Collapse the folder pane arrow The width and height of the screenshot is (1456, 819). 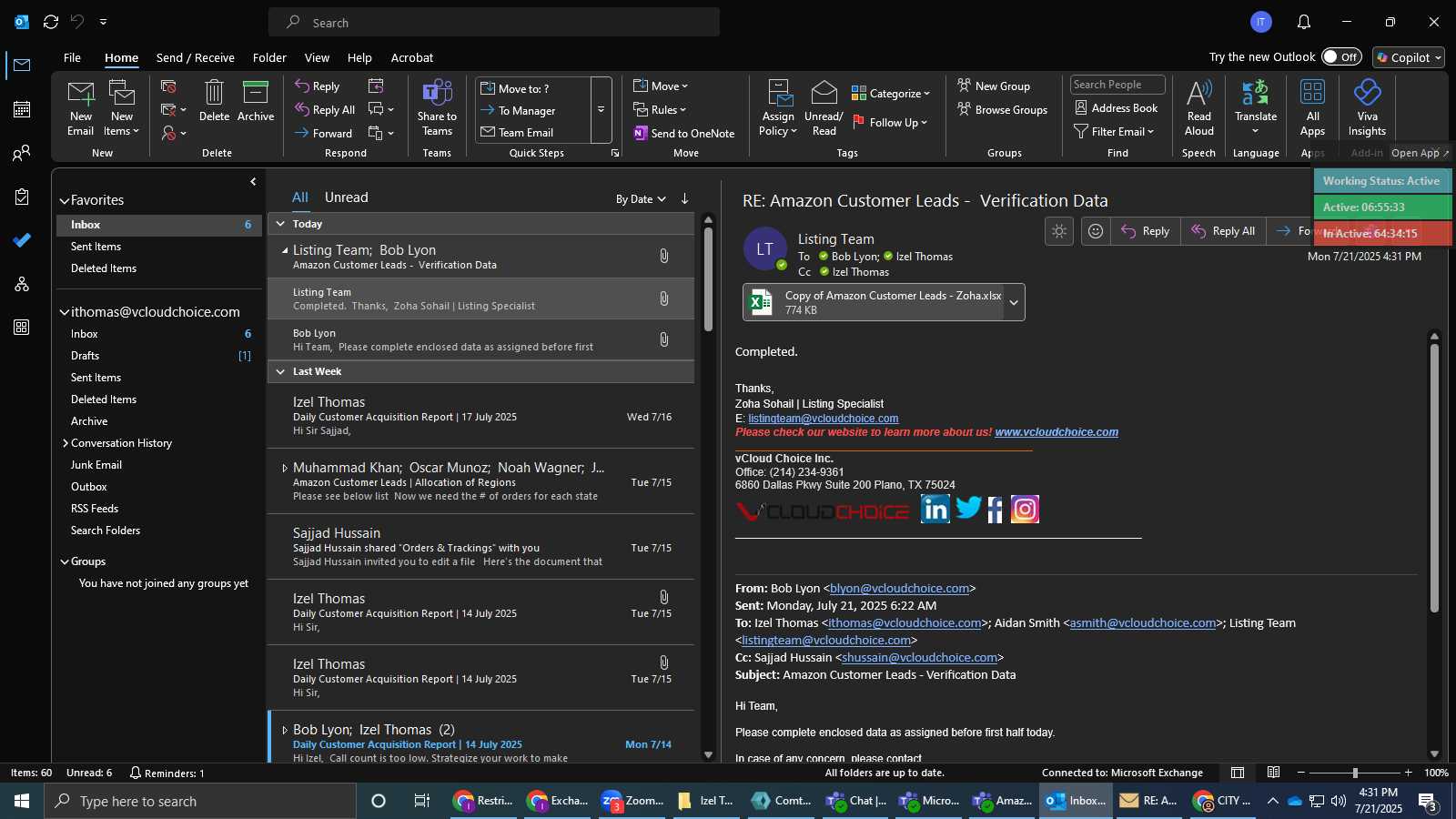pos(253,181)
